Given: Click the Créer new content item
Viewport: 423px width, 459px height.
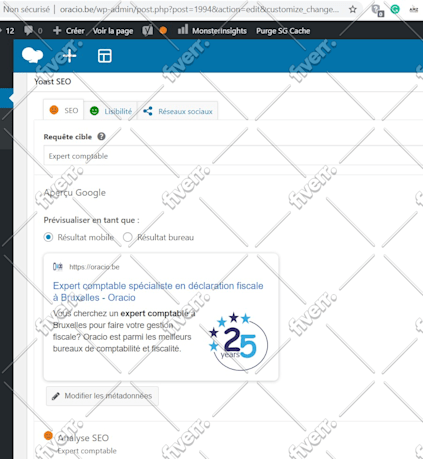Looking at the screenshot, I should pyautogui.click(x=69, y=31).
